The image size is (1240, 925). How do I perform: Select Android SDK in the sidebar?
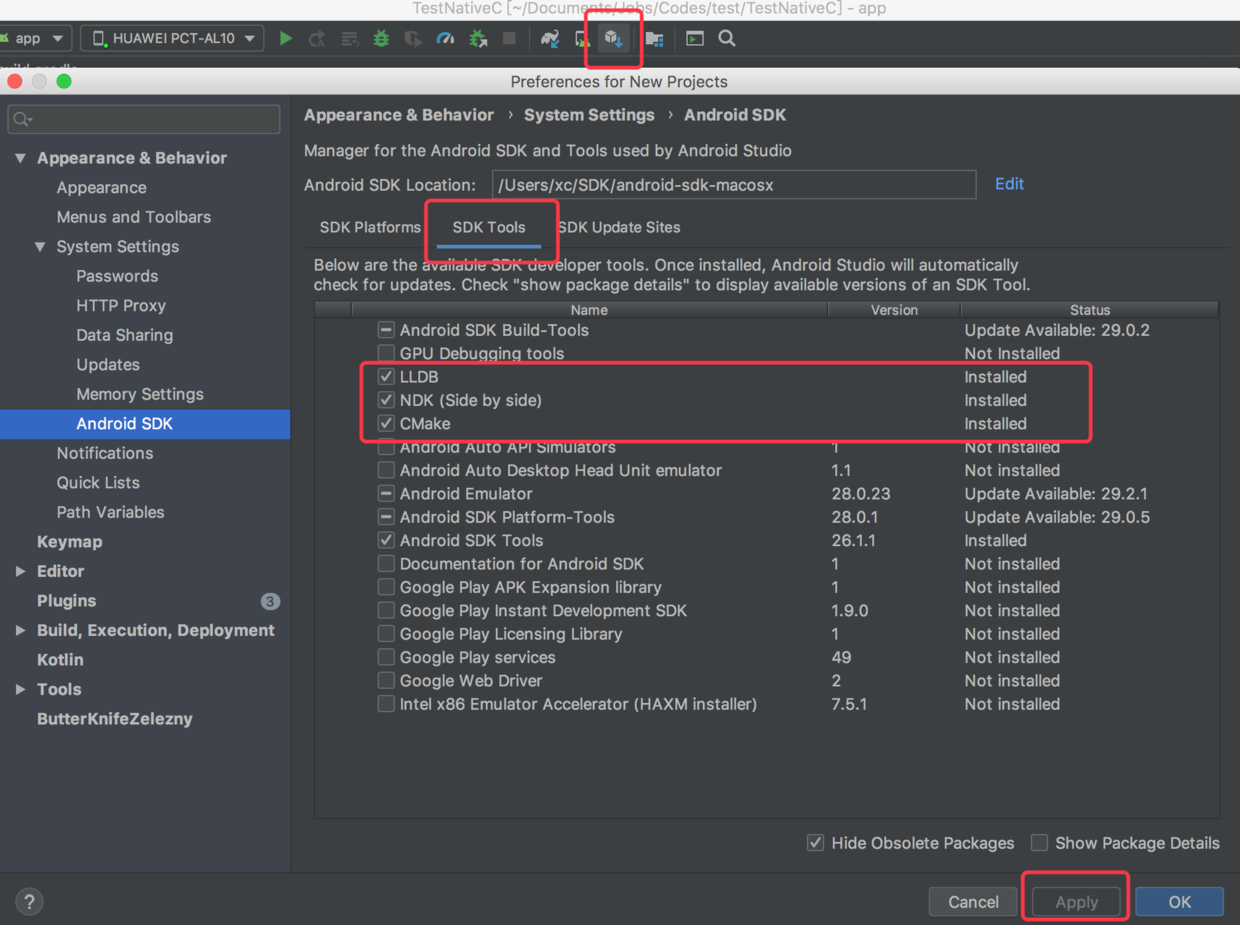pyautogui.click(x=145, y=424)
